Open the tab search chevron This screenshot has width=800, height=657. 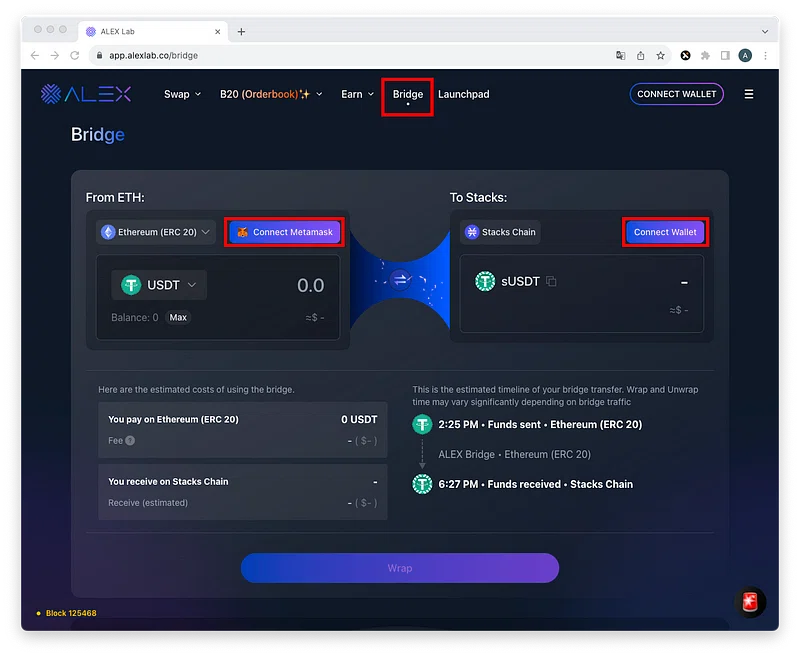click(x=765, y=32)
